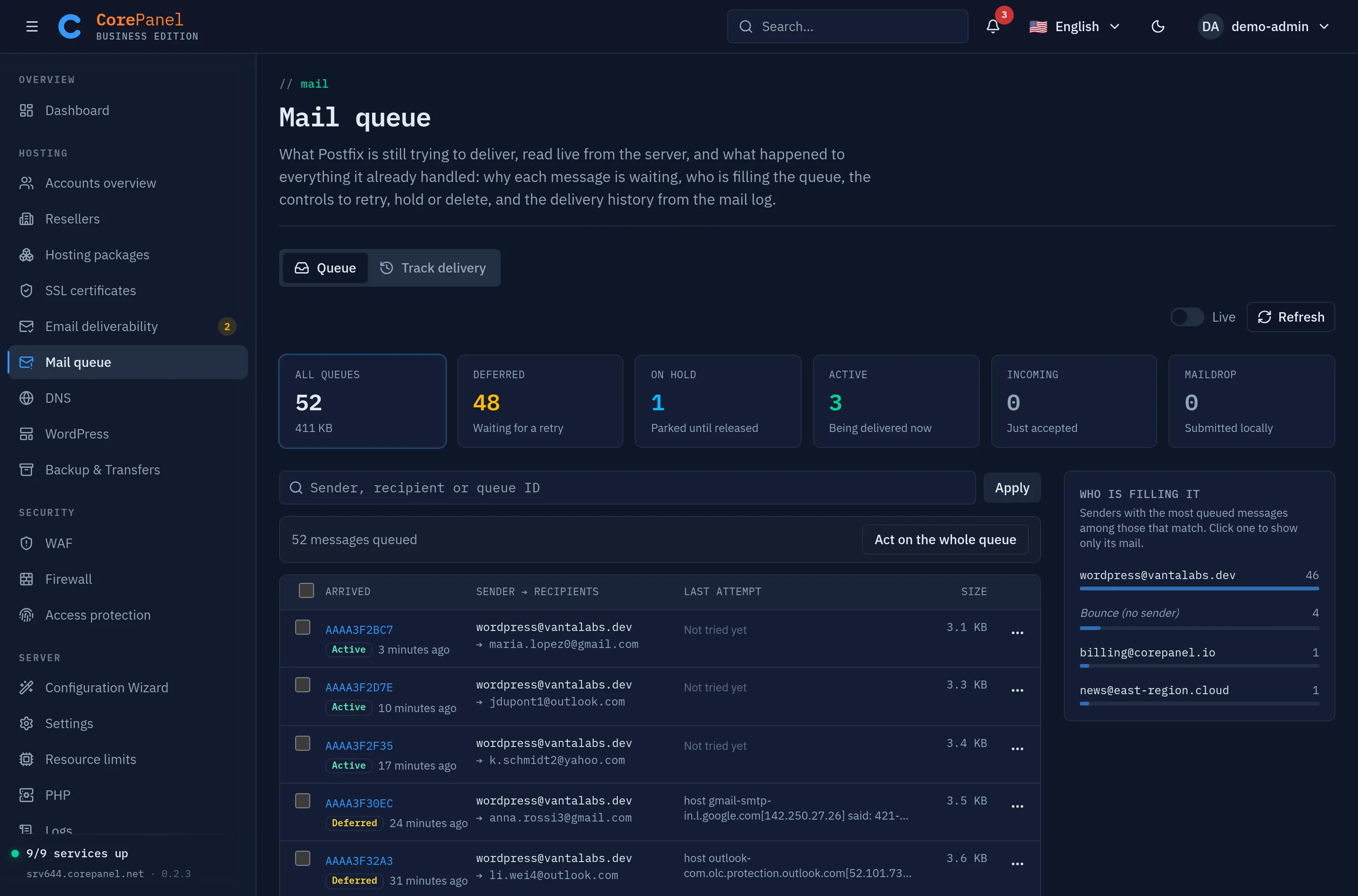
Task: Click the CorePanel logo
Action: 70,26
